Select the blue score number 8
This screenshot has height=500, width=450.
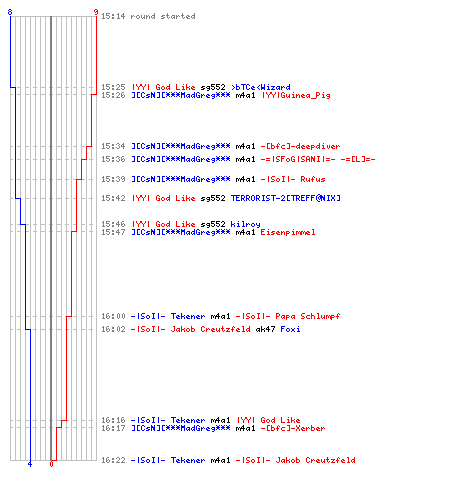point(10,12)
